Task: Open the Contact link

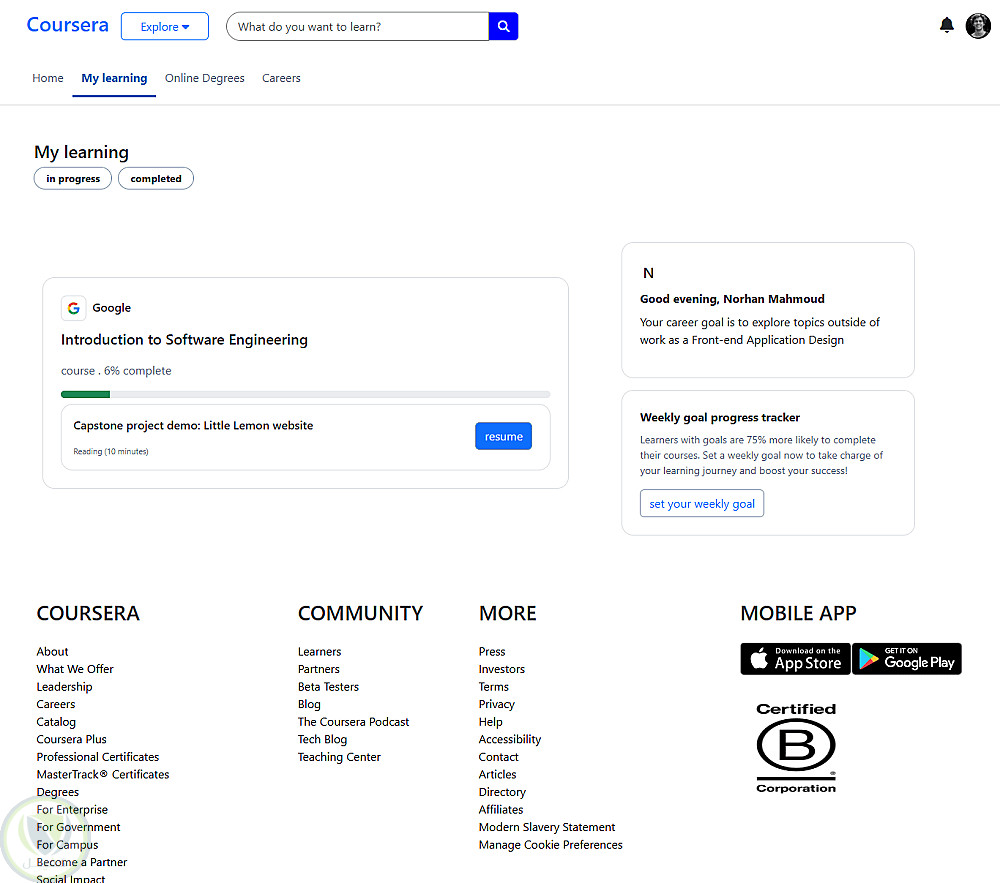Action: [499, 757]
